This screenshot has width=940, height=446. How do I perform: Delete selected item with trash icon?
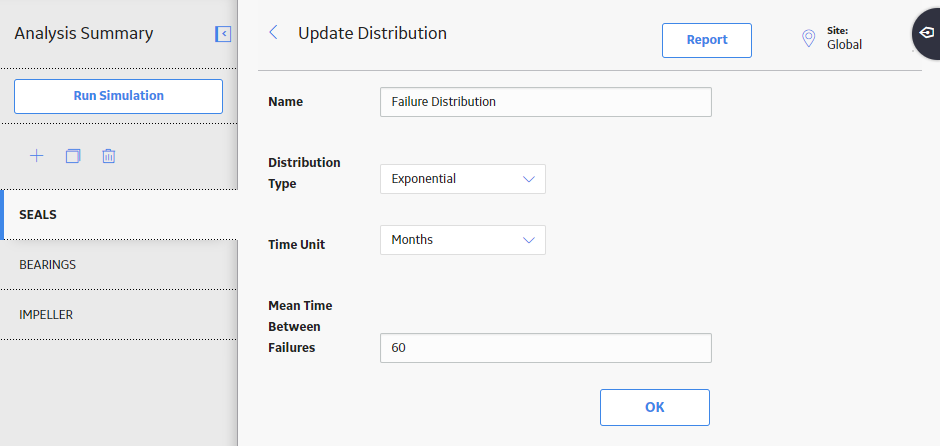pos(109,156)
